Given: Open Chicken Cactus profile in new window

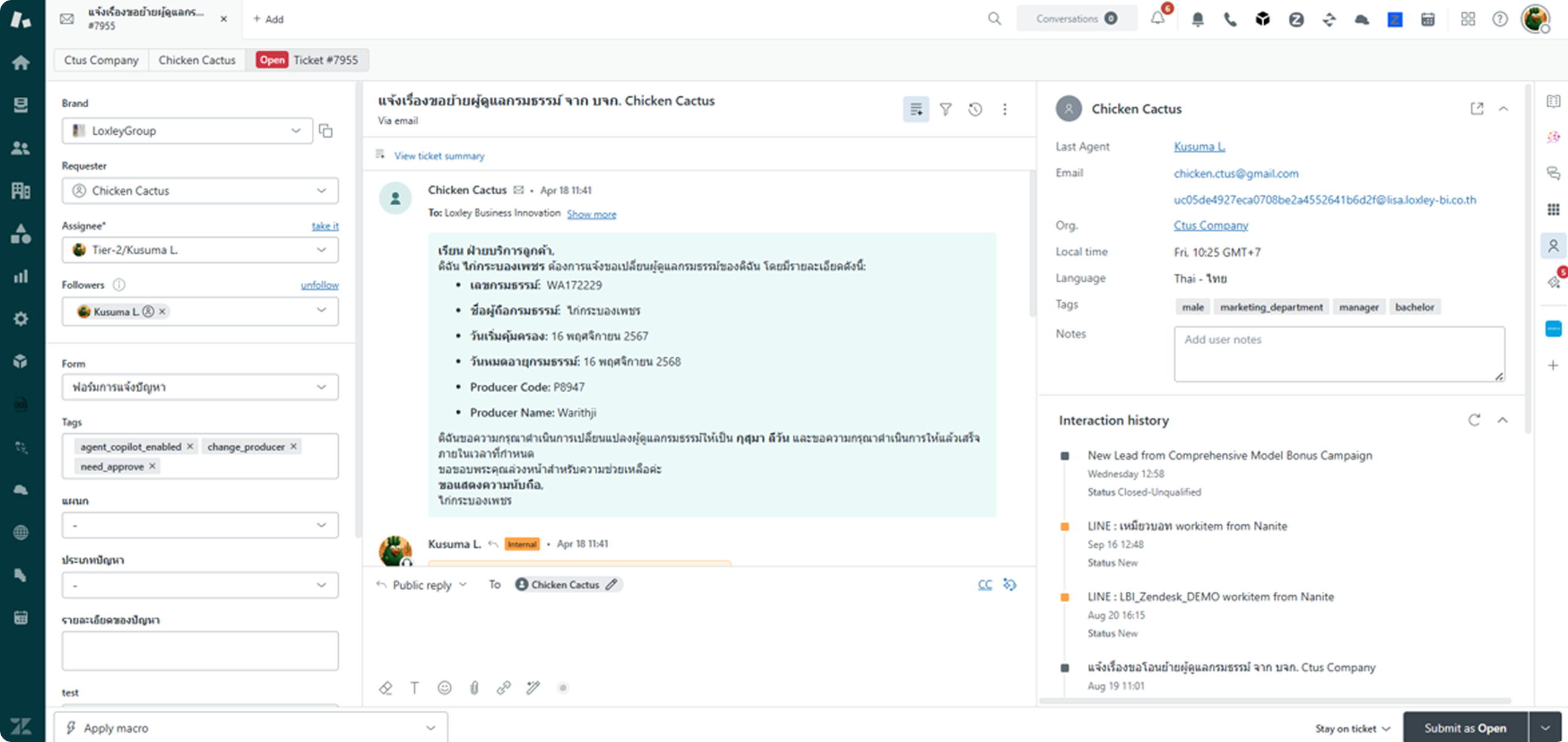Looking at the screenshot, I should 1477,108.
